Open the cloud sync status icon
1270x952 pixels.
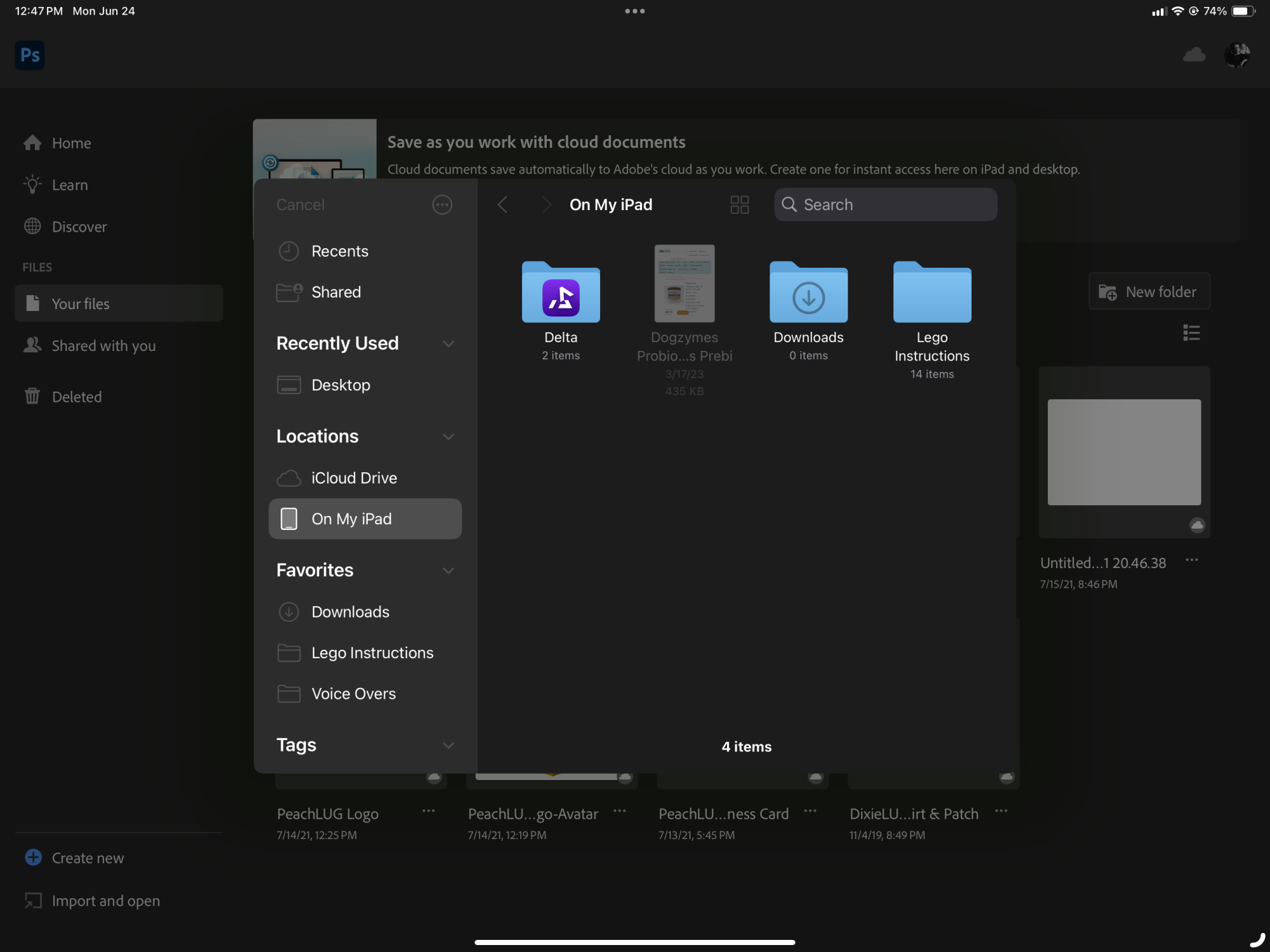point(1194,55)
